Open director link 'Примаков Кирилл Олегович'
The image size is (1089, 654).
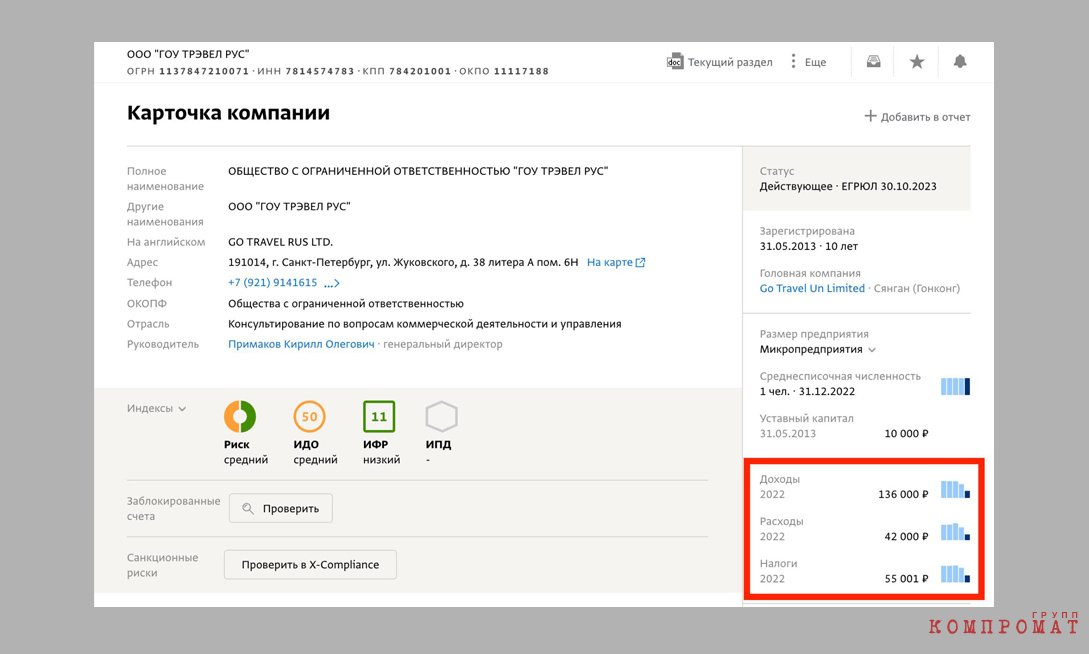coord(301,344)
